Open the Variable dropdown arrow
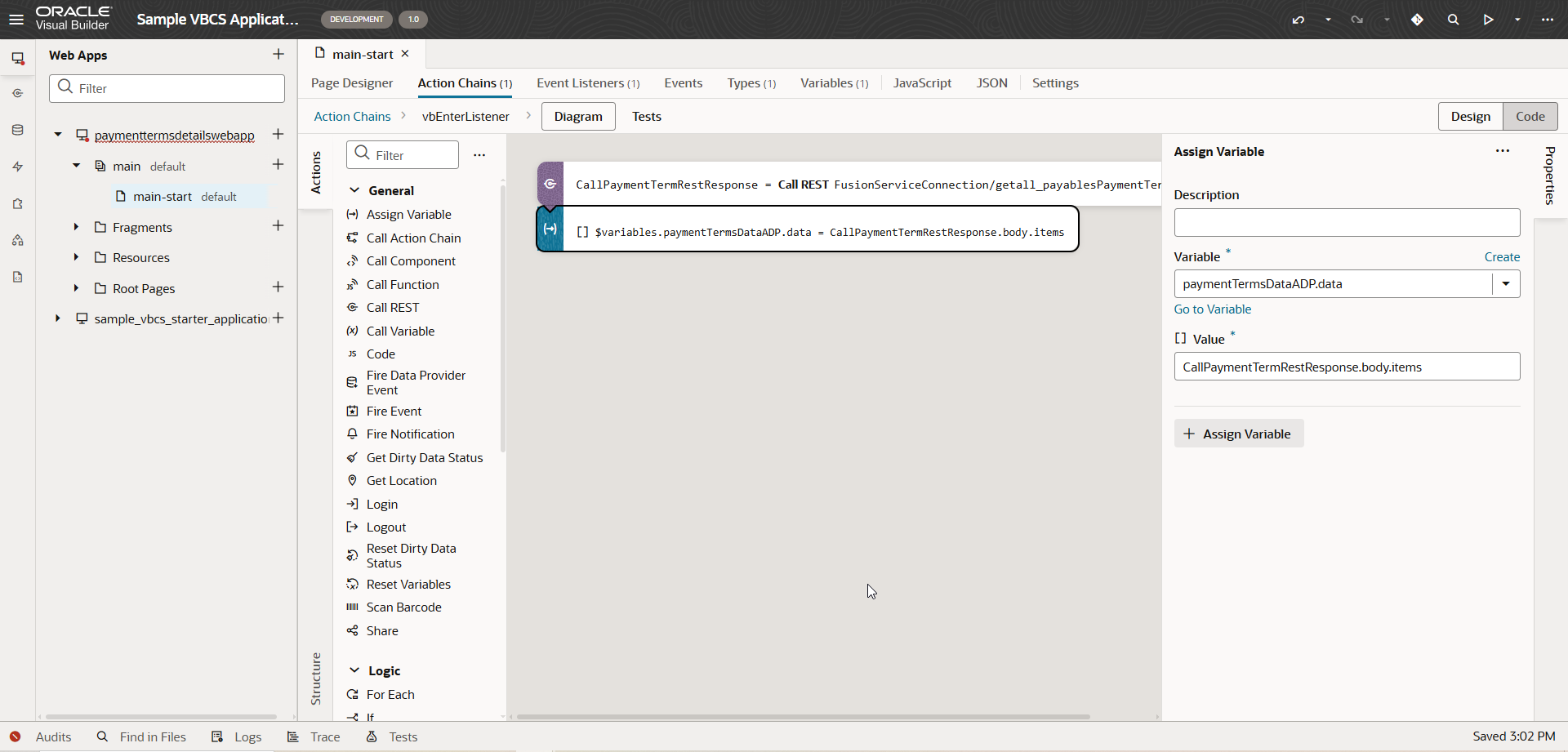Image resolution: width=1568 pixels, height=752 pixels. pos(1506,284)
